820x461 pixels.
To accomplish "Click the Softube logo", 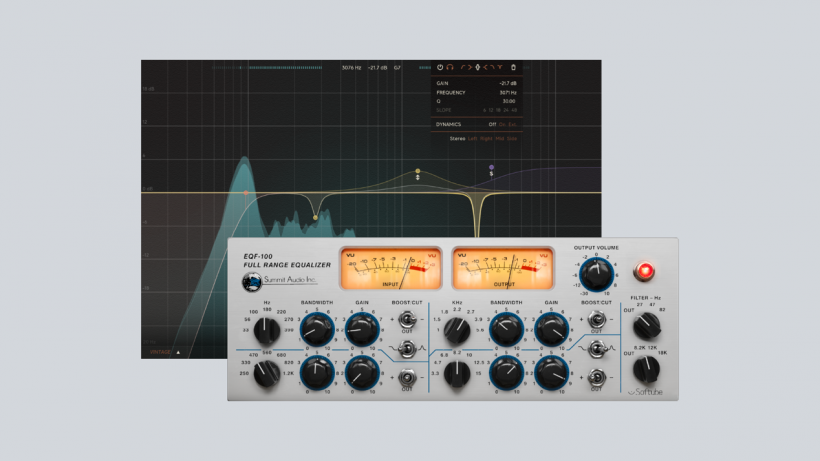I will tap(645, 392).
